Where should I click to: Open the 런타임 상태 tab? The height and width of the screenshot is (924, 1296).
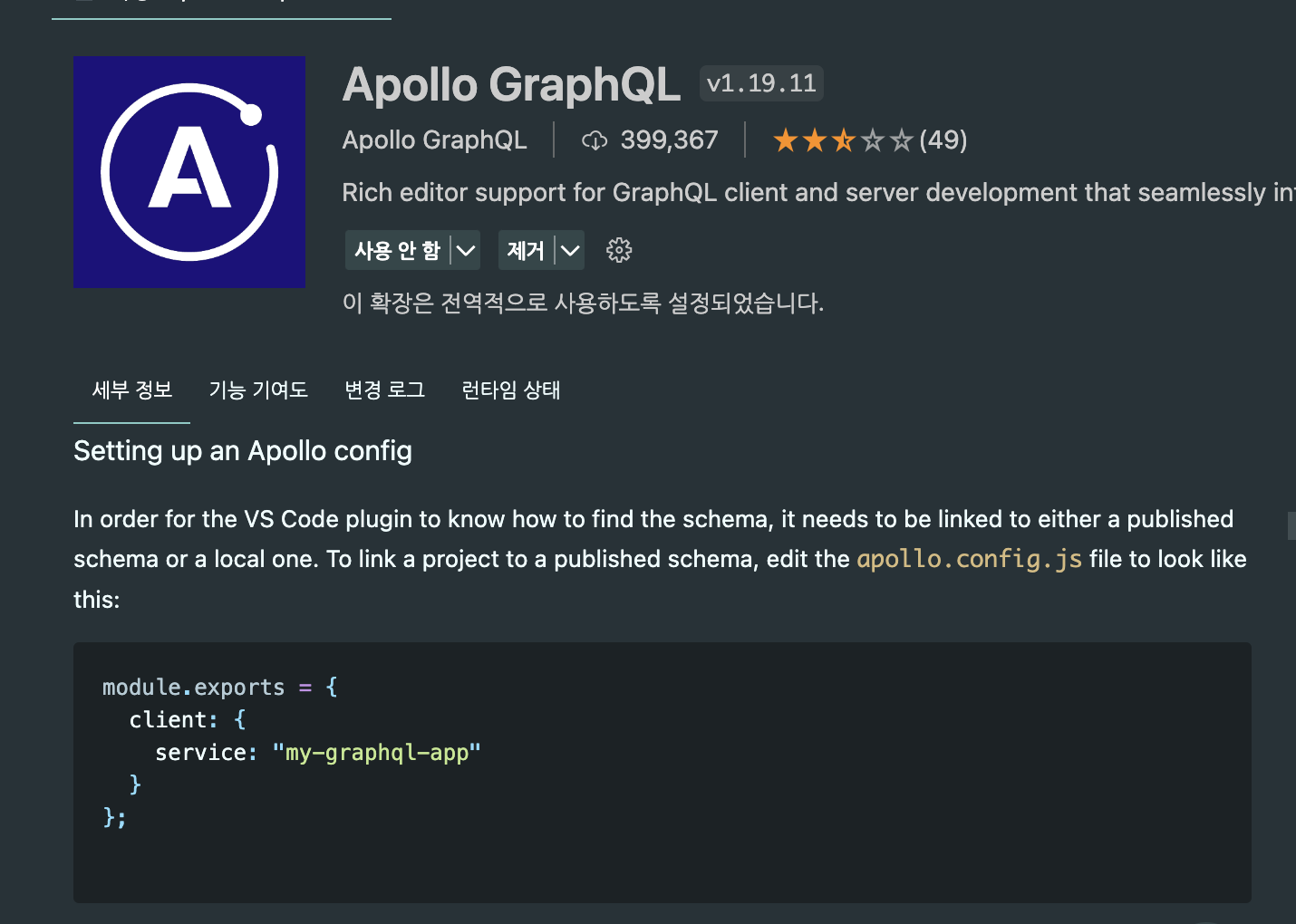[511, 390]
